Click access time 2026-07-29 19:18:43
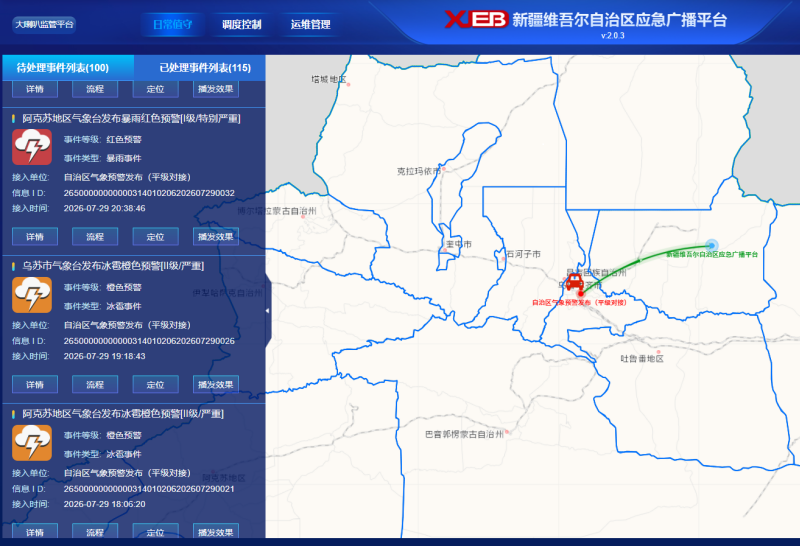This screenshot has height=546, width=800. (x=105, y=356)
